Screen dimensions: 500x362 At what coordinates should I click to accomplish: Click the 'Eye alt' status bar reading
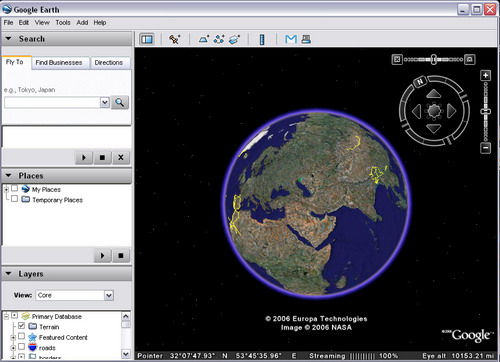pyautogui.click(x=459, y=356)
